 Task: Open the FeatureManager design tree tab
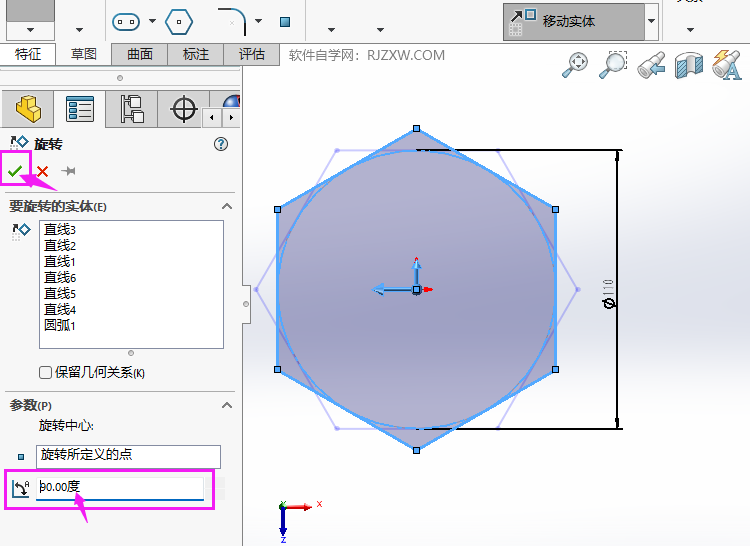(27, 108)
